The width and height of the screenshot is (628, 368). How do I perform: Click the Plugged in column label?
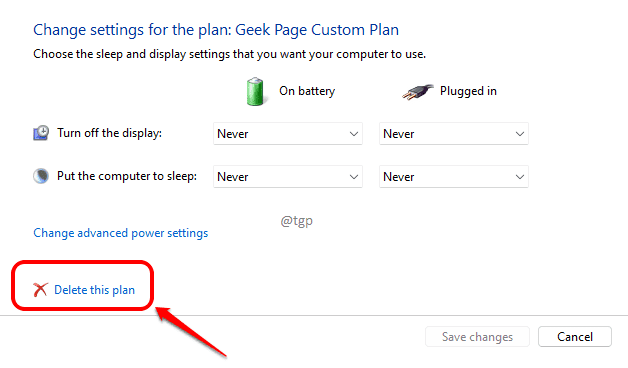[468, 91]
